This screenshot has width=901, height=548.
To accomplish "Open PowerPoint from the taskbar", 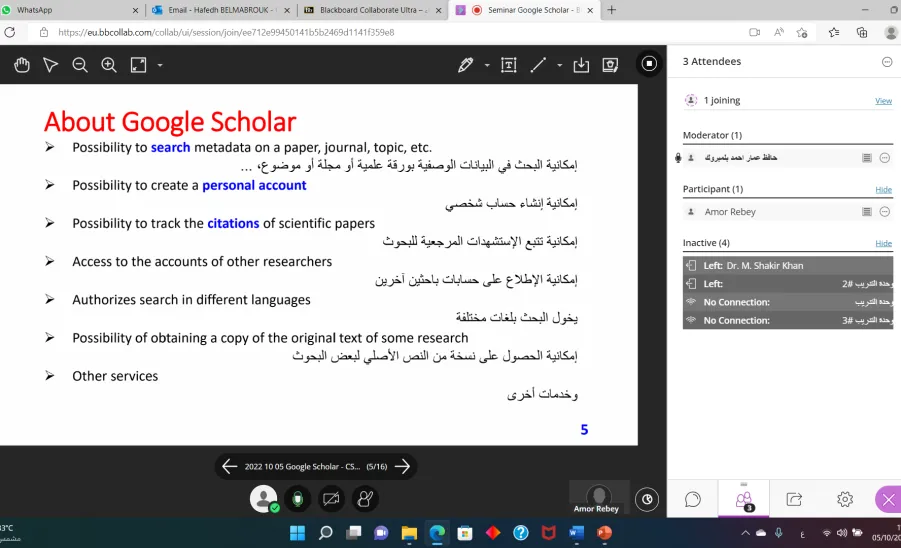I will [604, 533].
